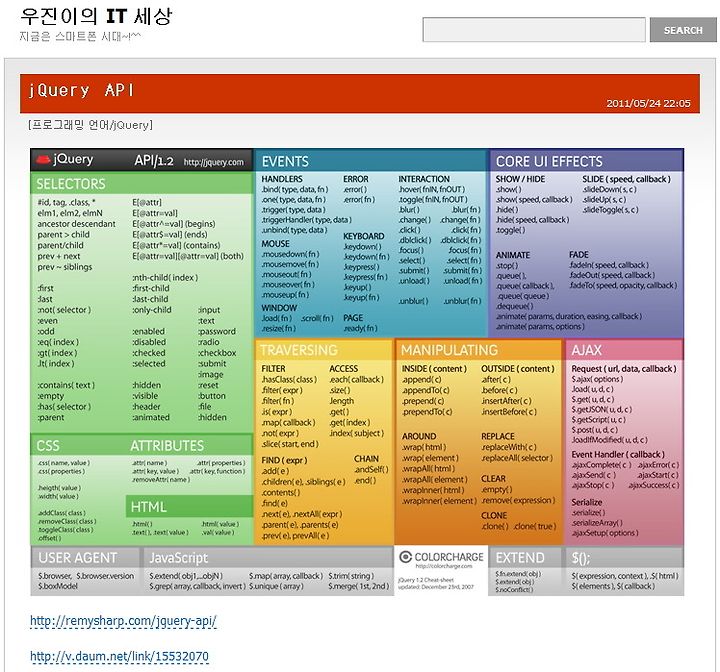Image resolution: width=720 pixels, height=672 pixels.
Task: Click the $(); heading
Action: (x=580, y=558)
